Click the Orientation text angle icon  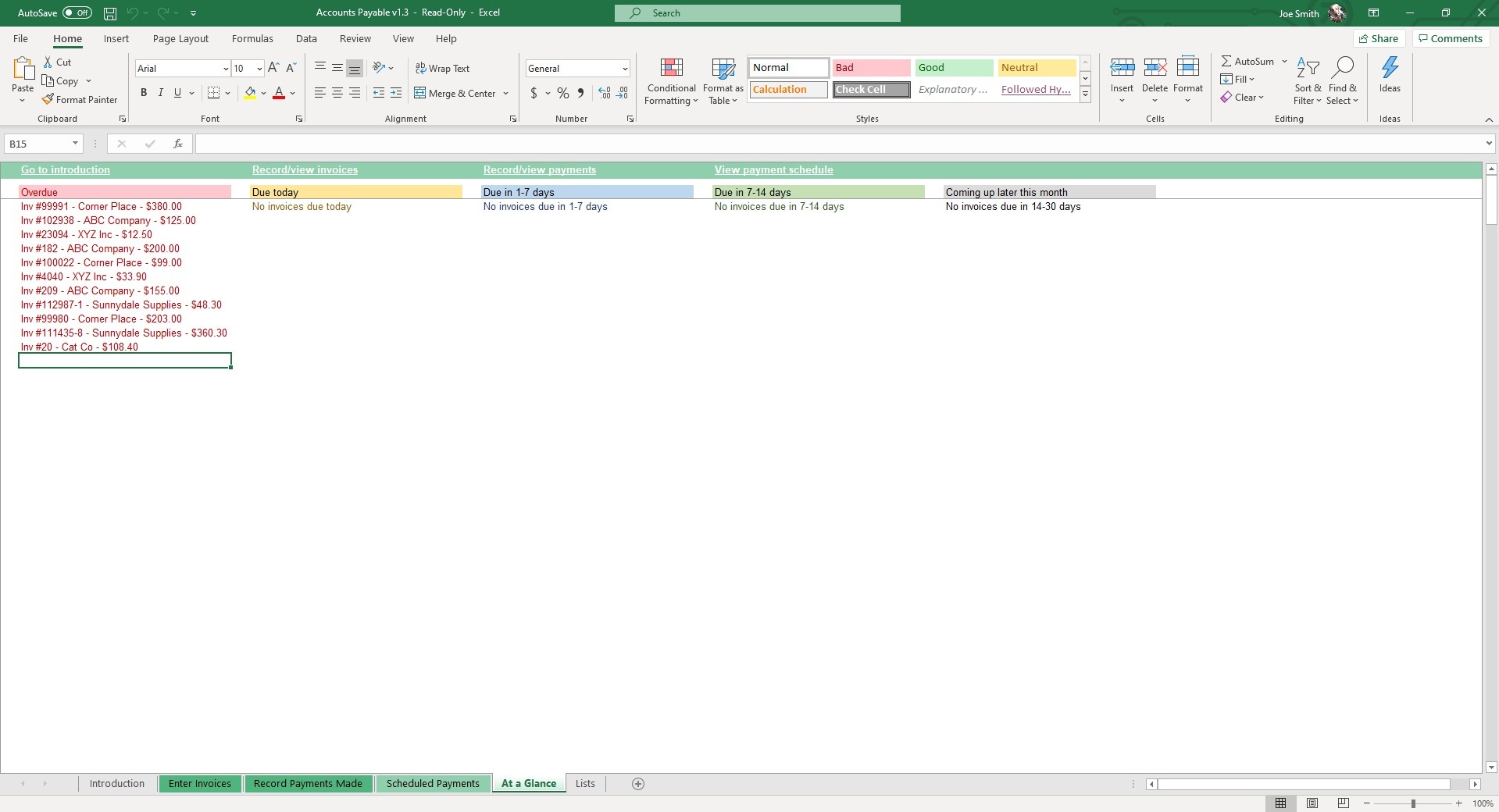(x=379, y=68)
